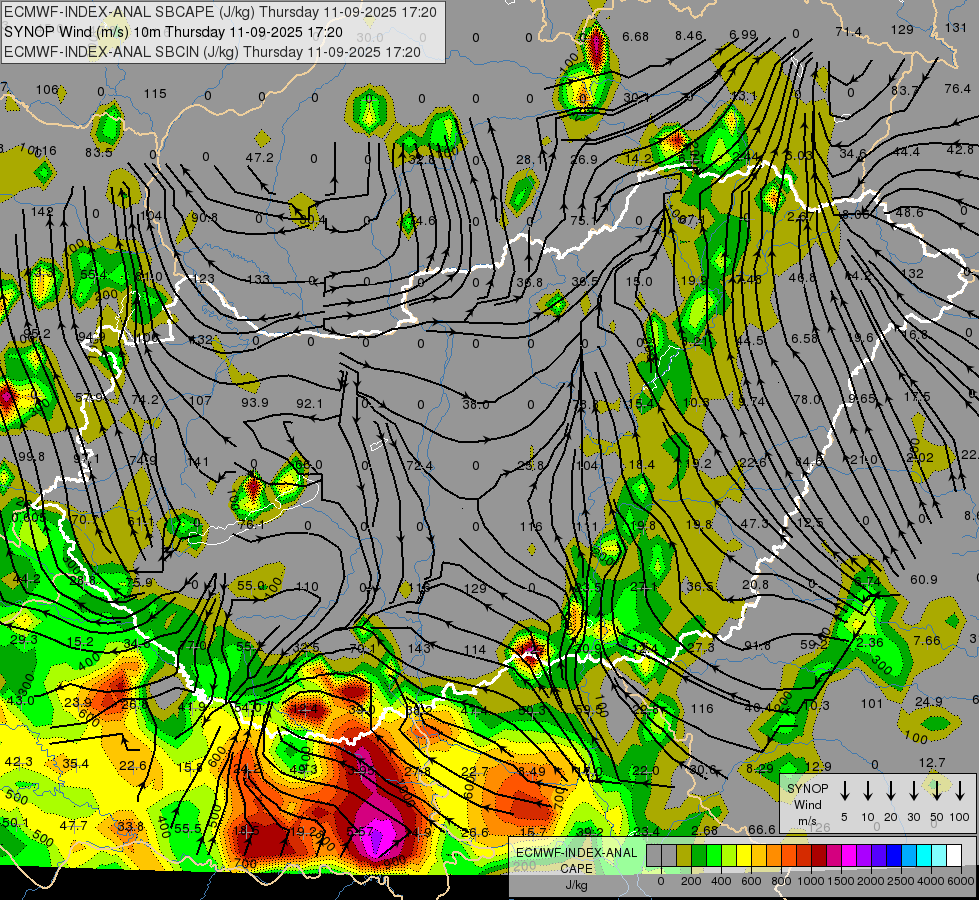Click the 42.3 value at bottom left
Viewport: 979px width, 900px height.
19,762
